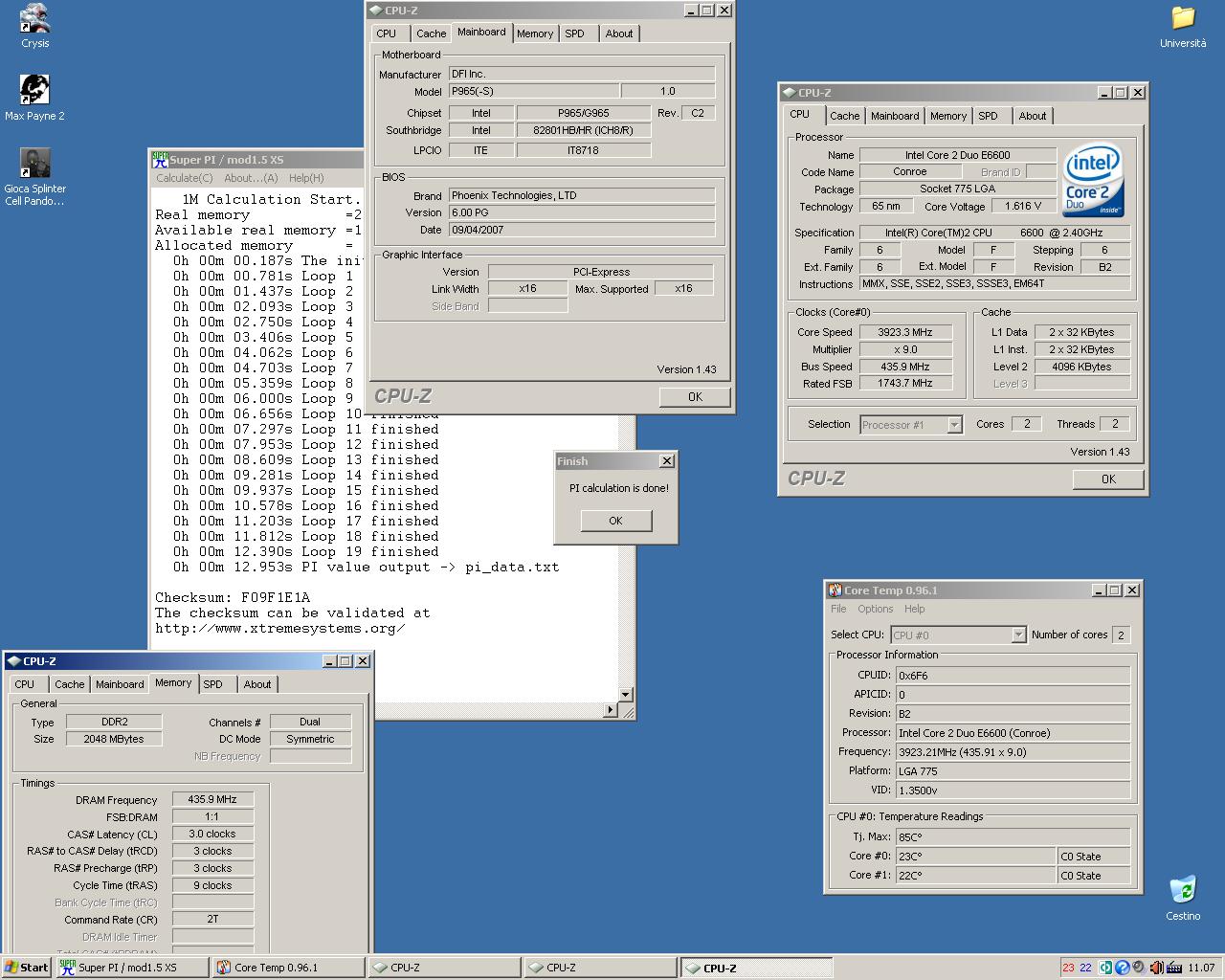Click the BIOS Date 09/04/2007 field
Viewport: 1225px width, 980px height.
(x=582, y=230)
